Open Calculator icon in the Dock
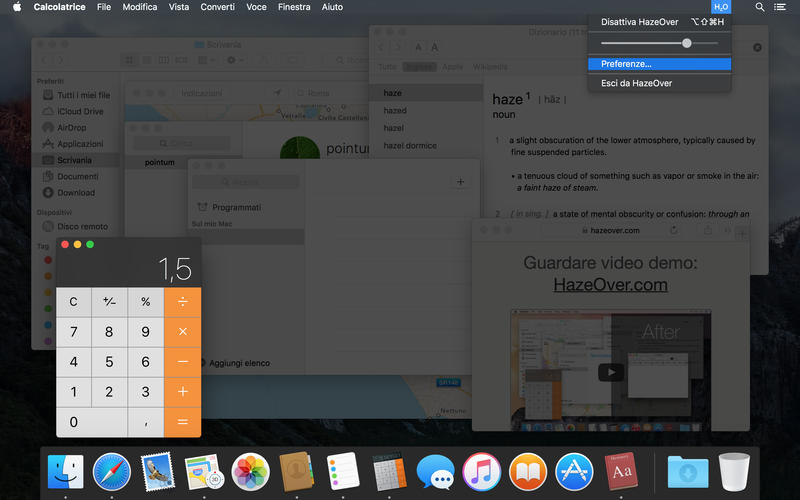The height and width of the screenshot is (500, 800). click(x=389, y=472)
